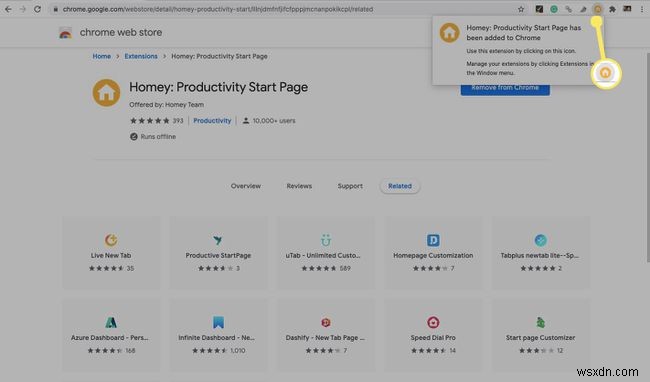650x382 pixels.
Task: Switch to the Support tab
Action: point(350,186)
